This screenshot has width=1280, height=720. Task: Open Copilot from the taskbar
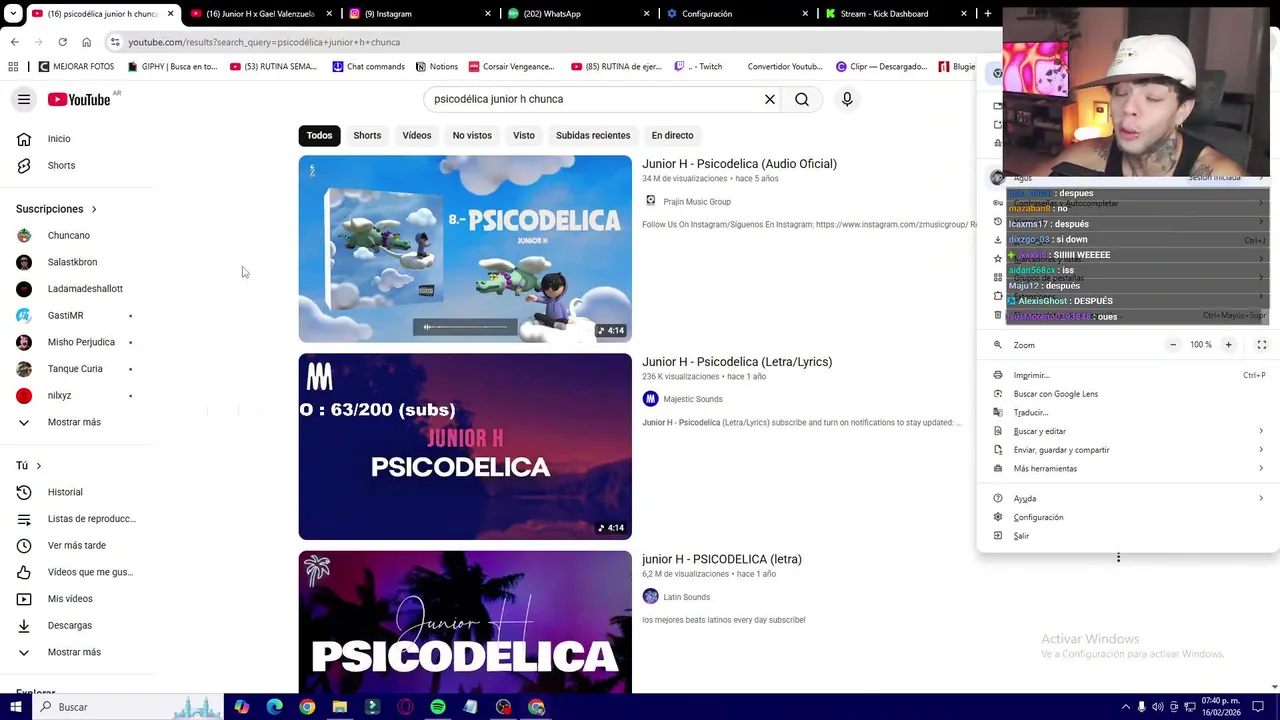[242, 707]
